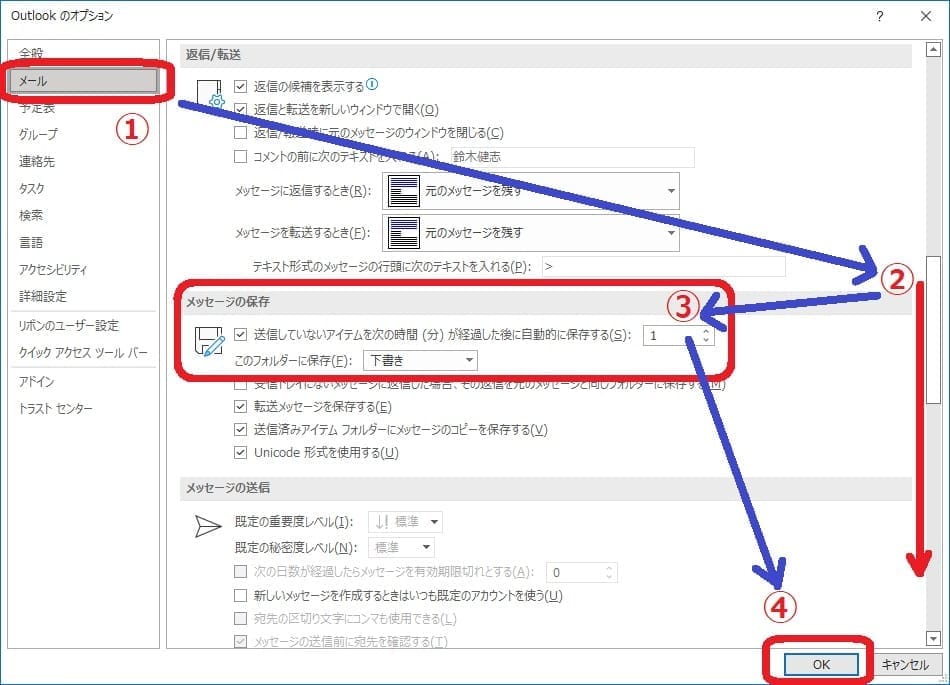Click the forward format preview icon

(404, 233)
